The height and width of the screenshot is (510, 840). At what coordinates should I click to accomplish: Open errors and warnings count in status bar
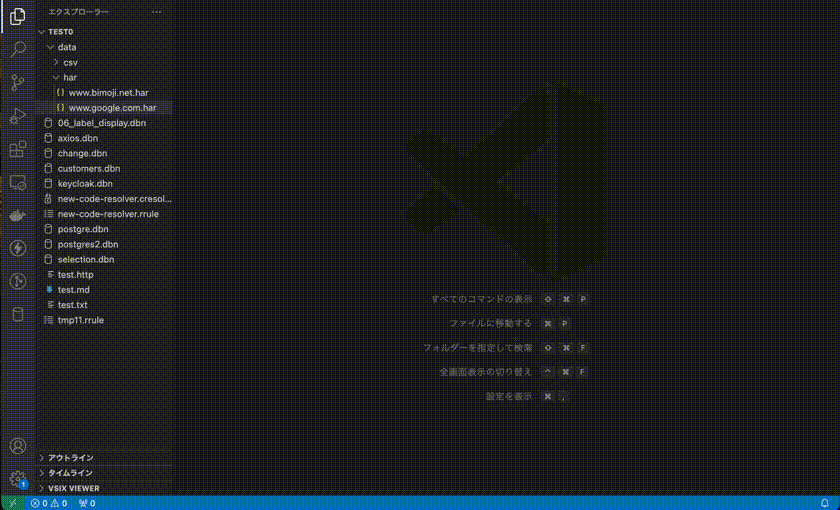(x=49, y=503)
